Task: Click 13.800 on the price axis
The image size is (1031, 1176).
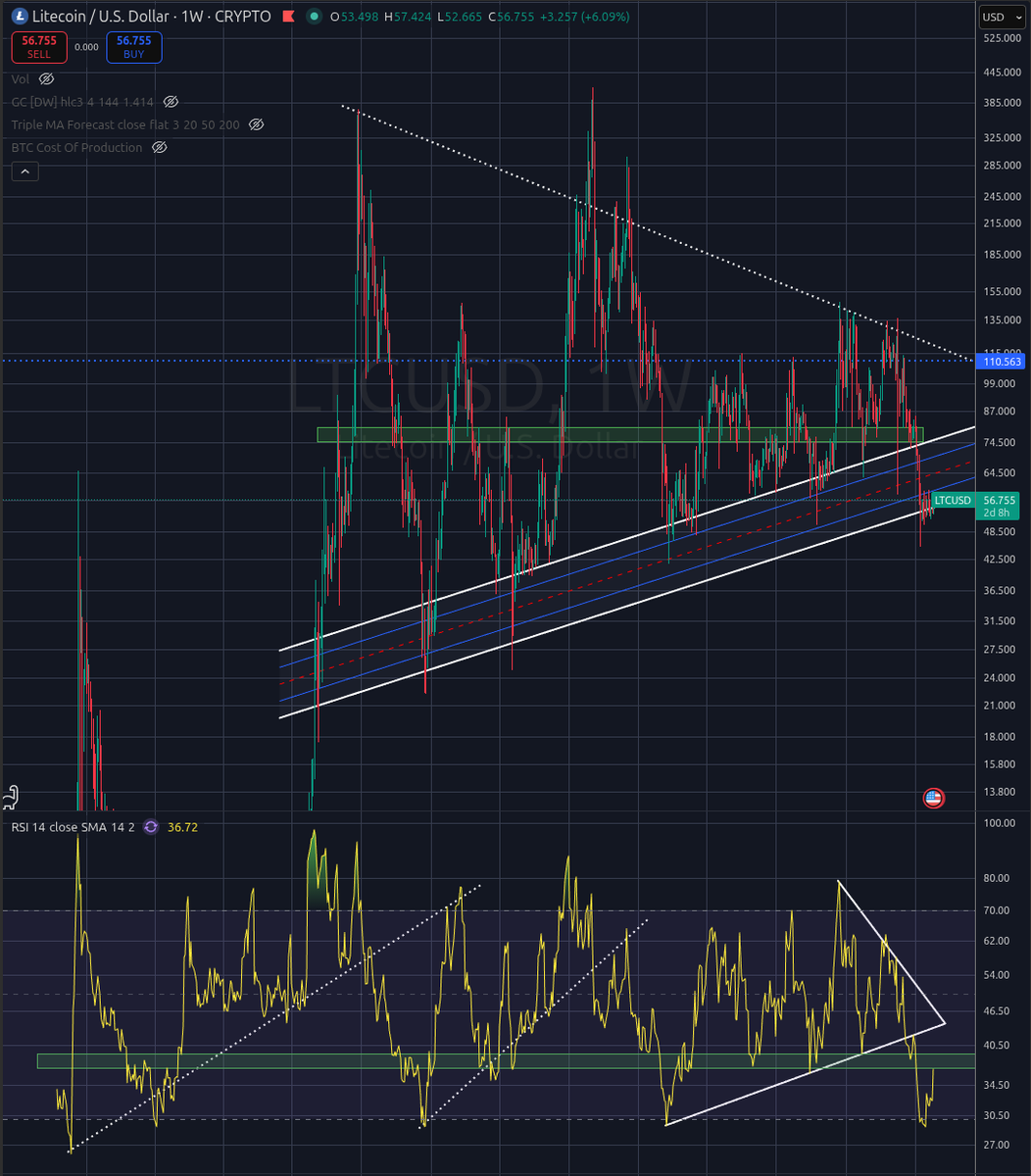Action: [1001, 792]
